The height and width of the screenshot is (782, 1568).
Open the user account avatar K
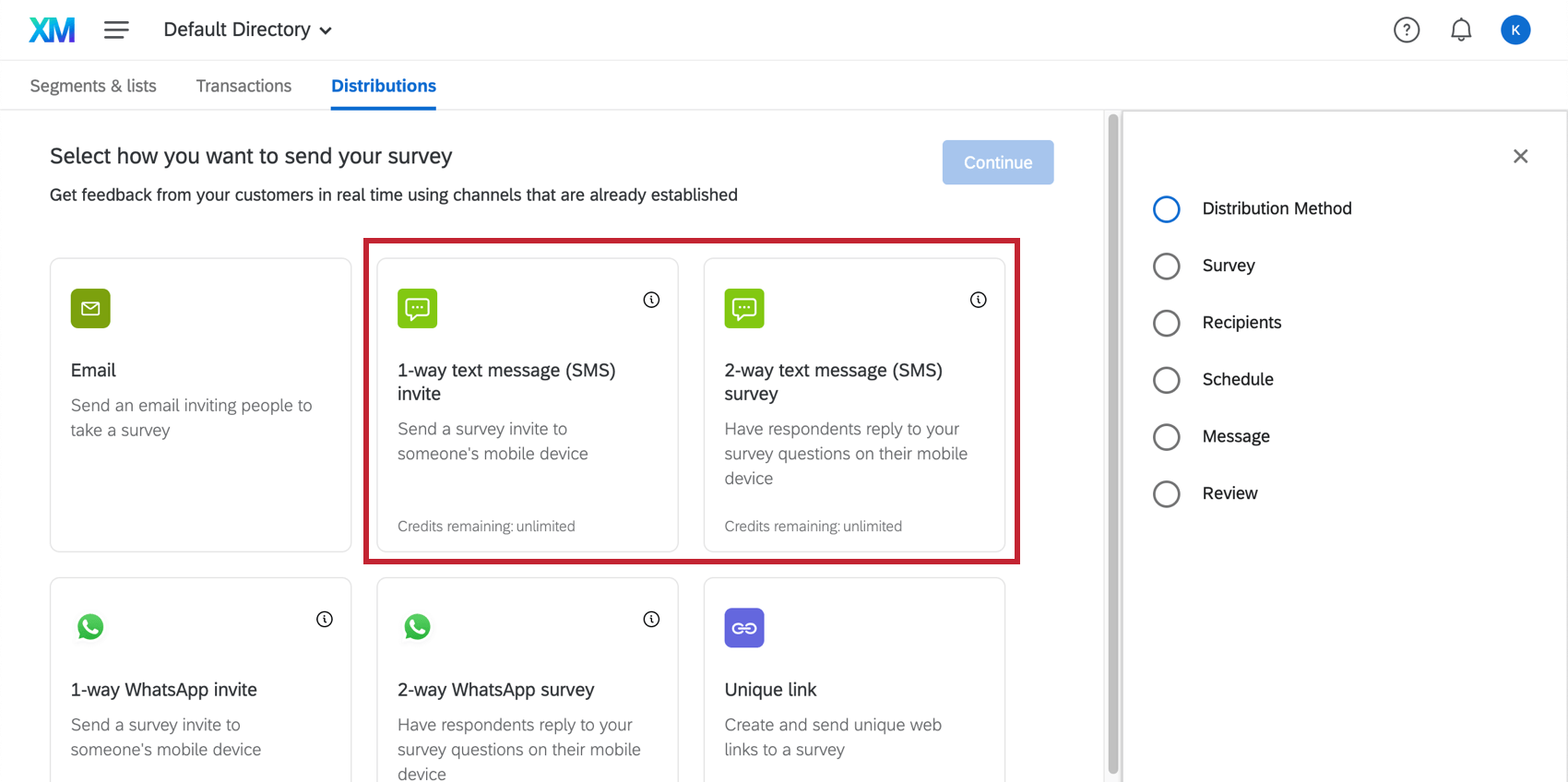click(1515, 30)
